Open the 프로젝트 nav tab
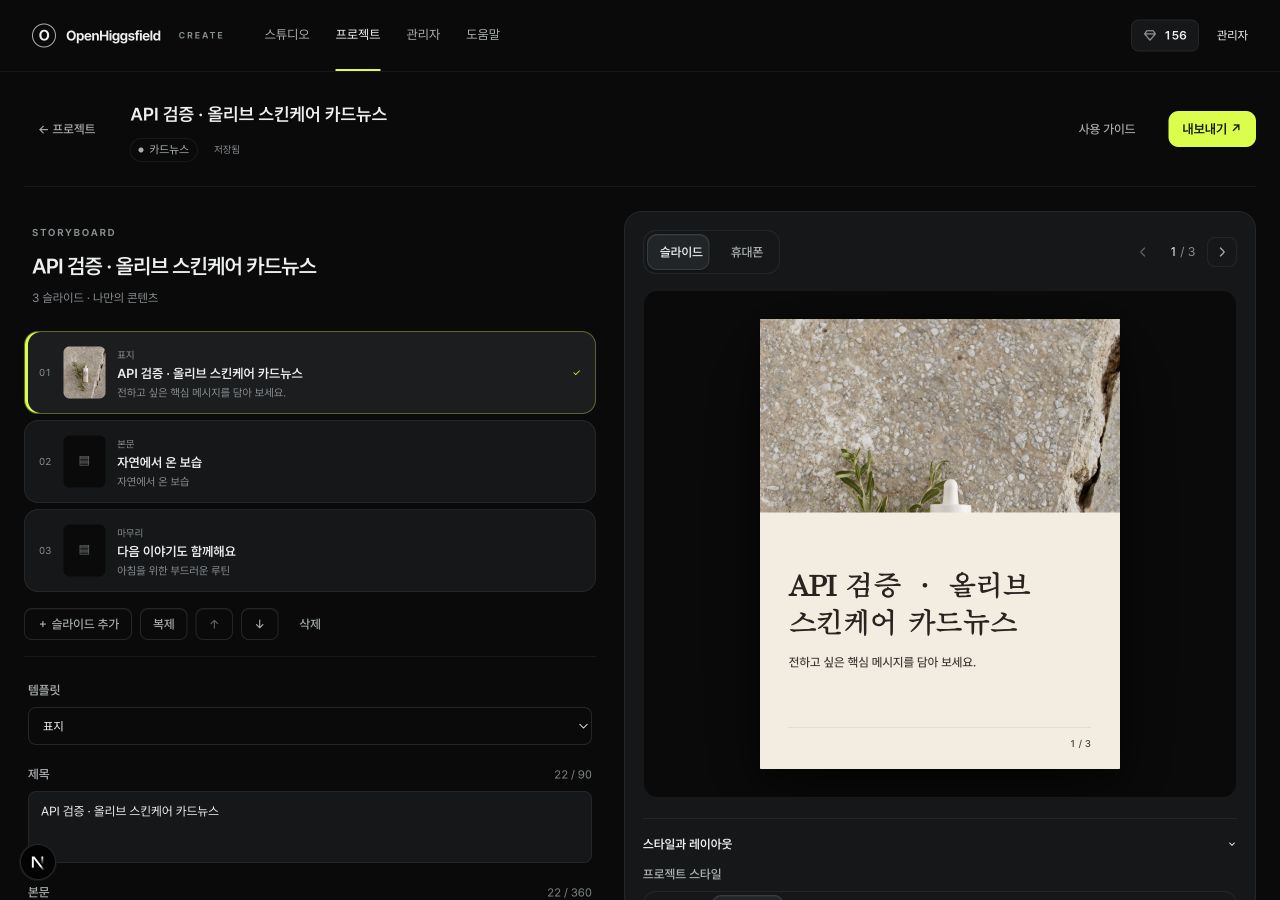This screenshot has height=900, width=1280. [358, 35]
